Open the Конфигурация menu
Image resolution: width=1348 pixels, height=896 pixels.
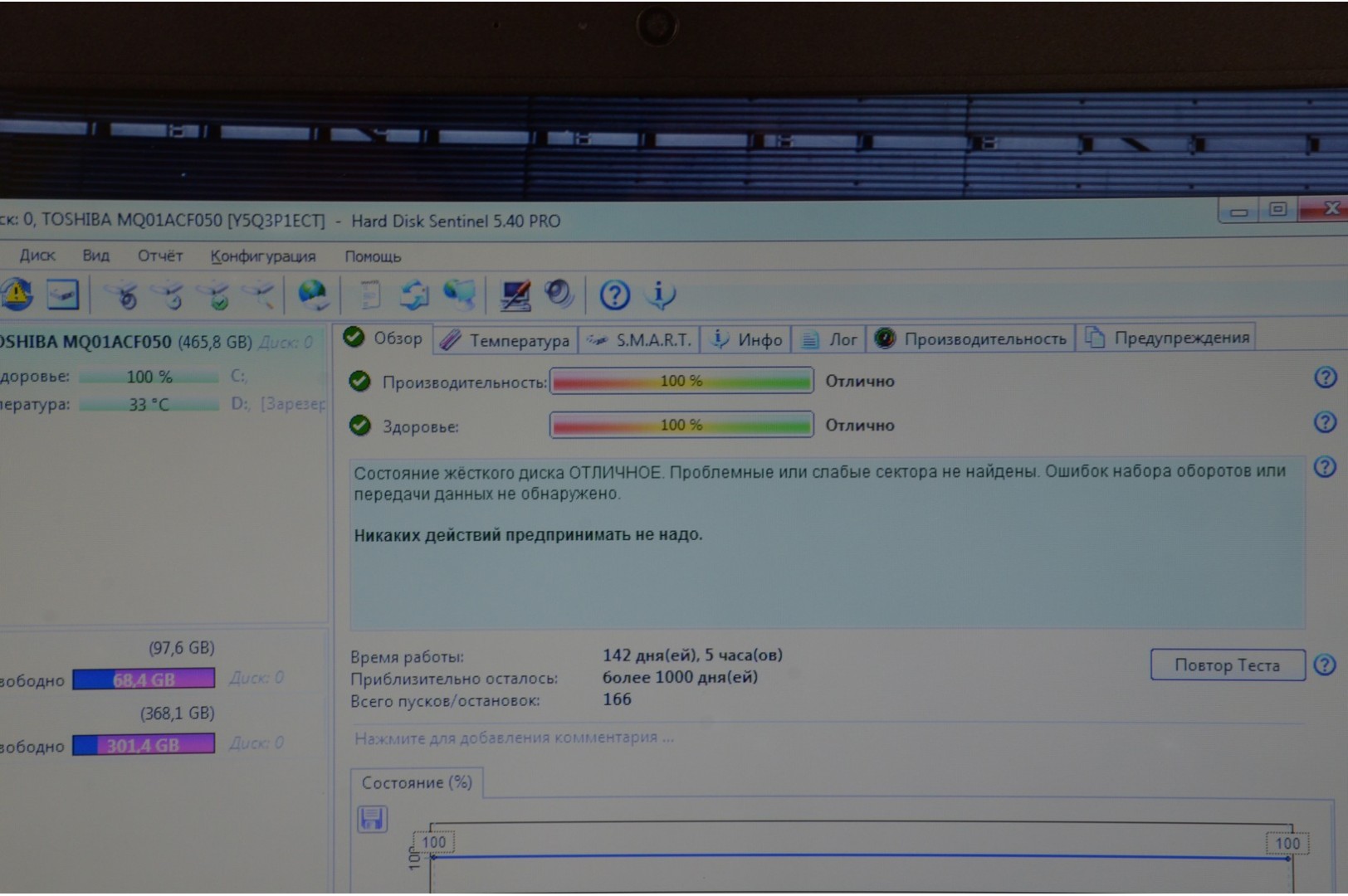tap(262, 256)
